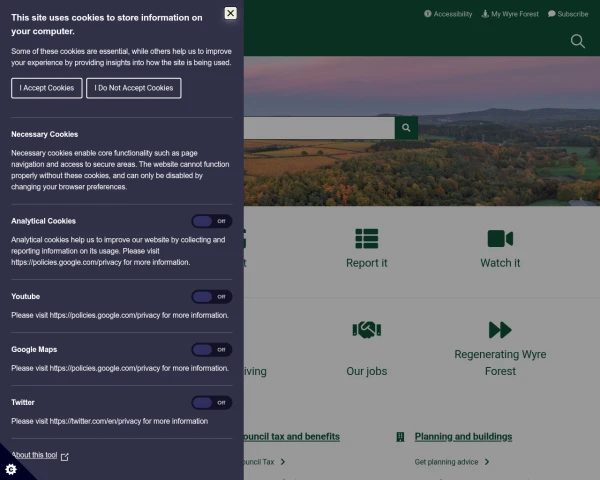
Task: Open the Report it text link
Action: click(367, 263)
